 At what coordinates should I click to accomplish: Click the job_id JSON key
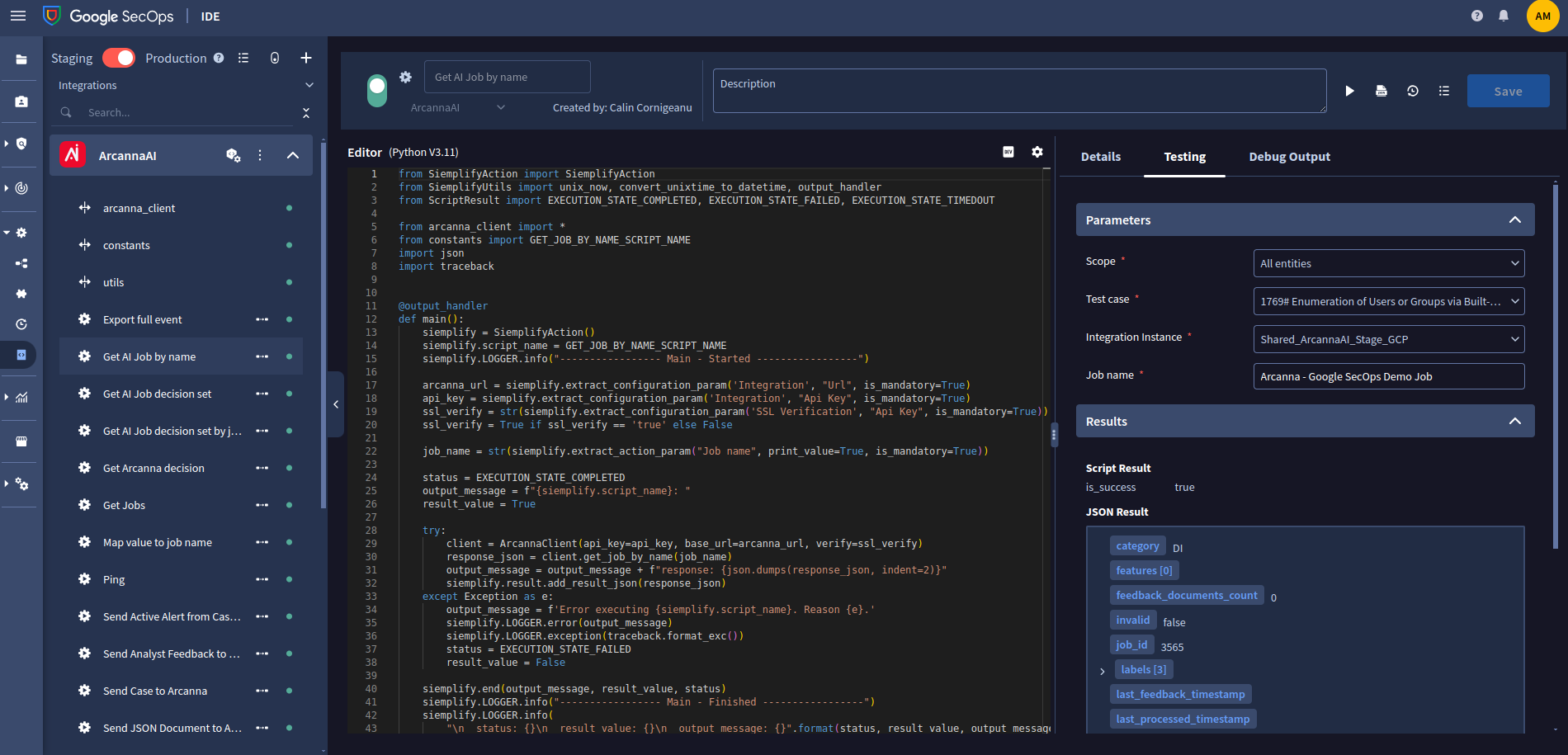(x=1131, y=644)
